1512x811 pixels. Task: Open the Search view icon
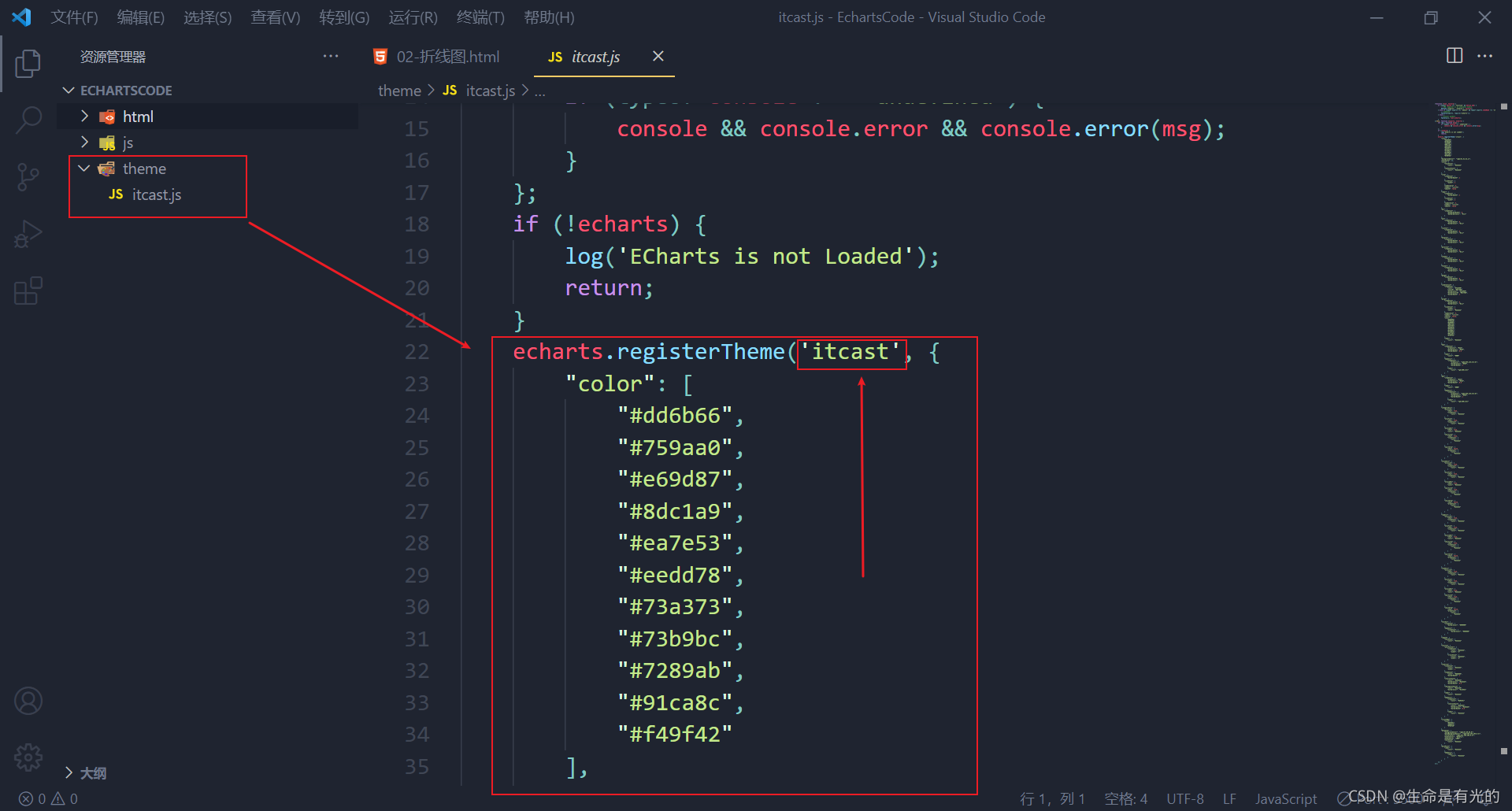pyautogui.click(x=28, y=120)
